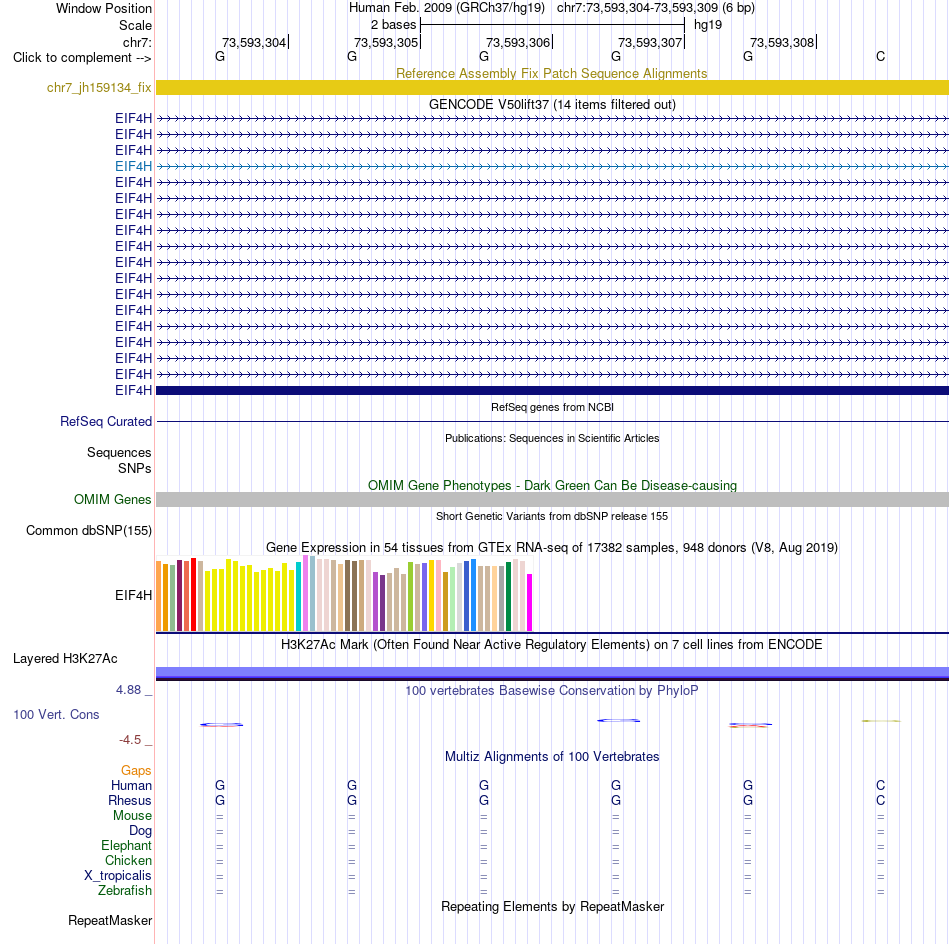Screen dimensions: 950x944
Task: Click the 'Human Feb. 2009 (GRCh37/hg19)' text
Action: pos(447,8)
